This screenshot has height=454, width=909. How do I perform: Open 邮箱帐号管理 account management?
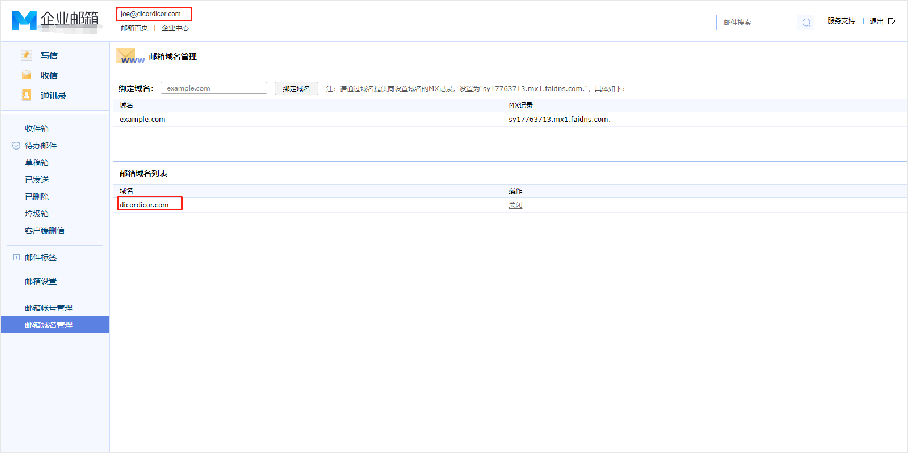(x=49, y=307)
